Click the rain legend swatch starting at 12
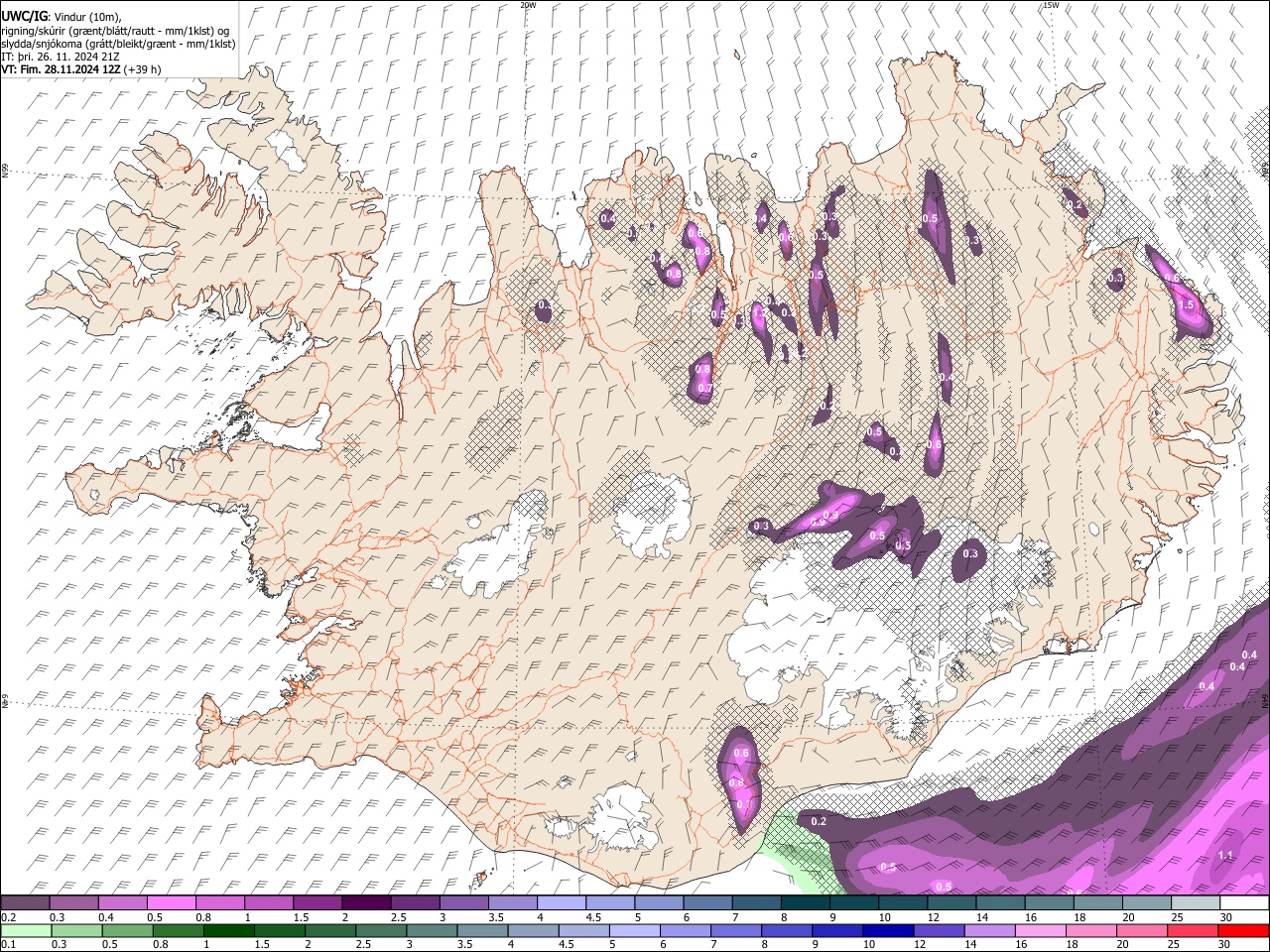 (939, 930)
